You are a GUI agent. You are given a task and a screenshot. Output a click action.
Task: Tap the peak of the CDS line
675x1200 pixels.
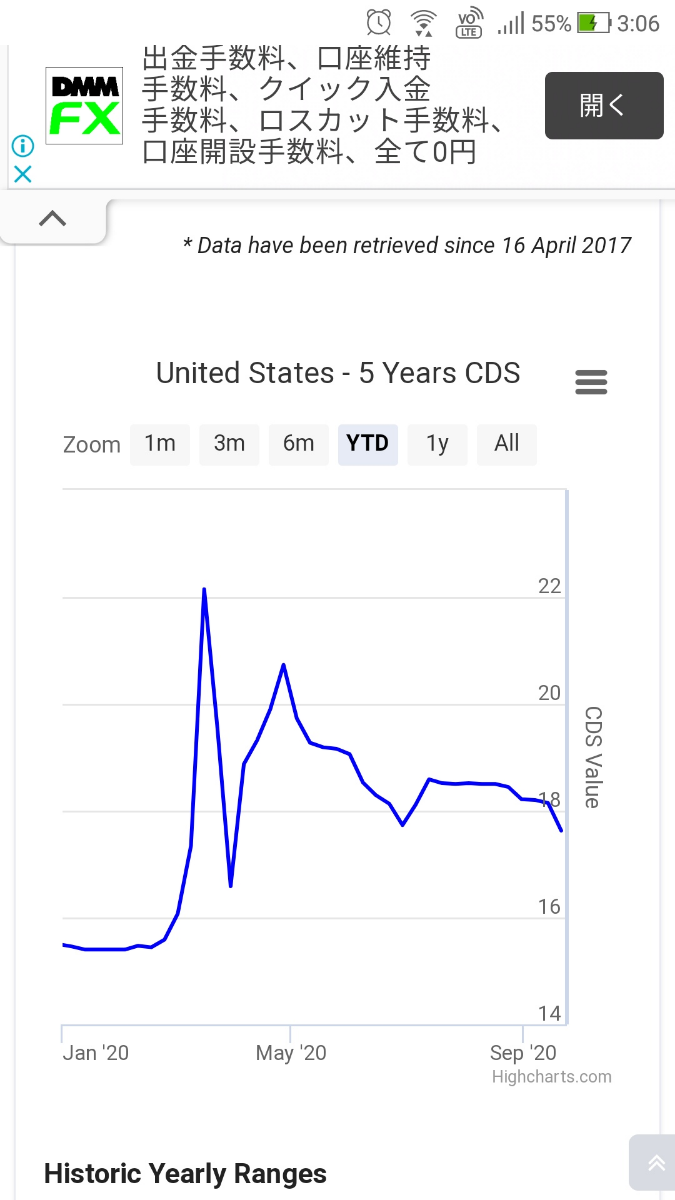point(204,590)
